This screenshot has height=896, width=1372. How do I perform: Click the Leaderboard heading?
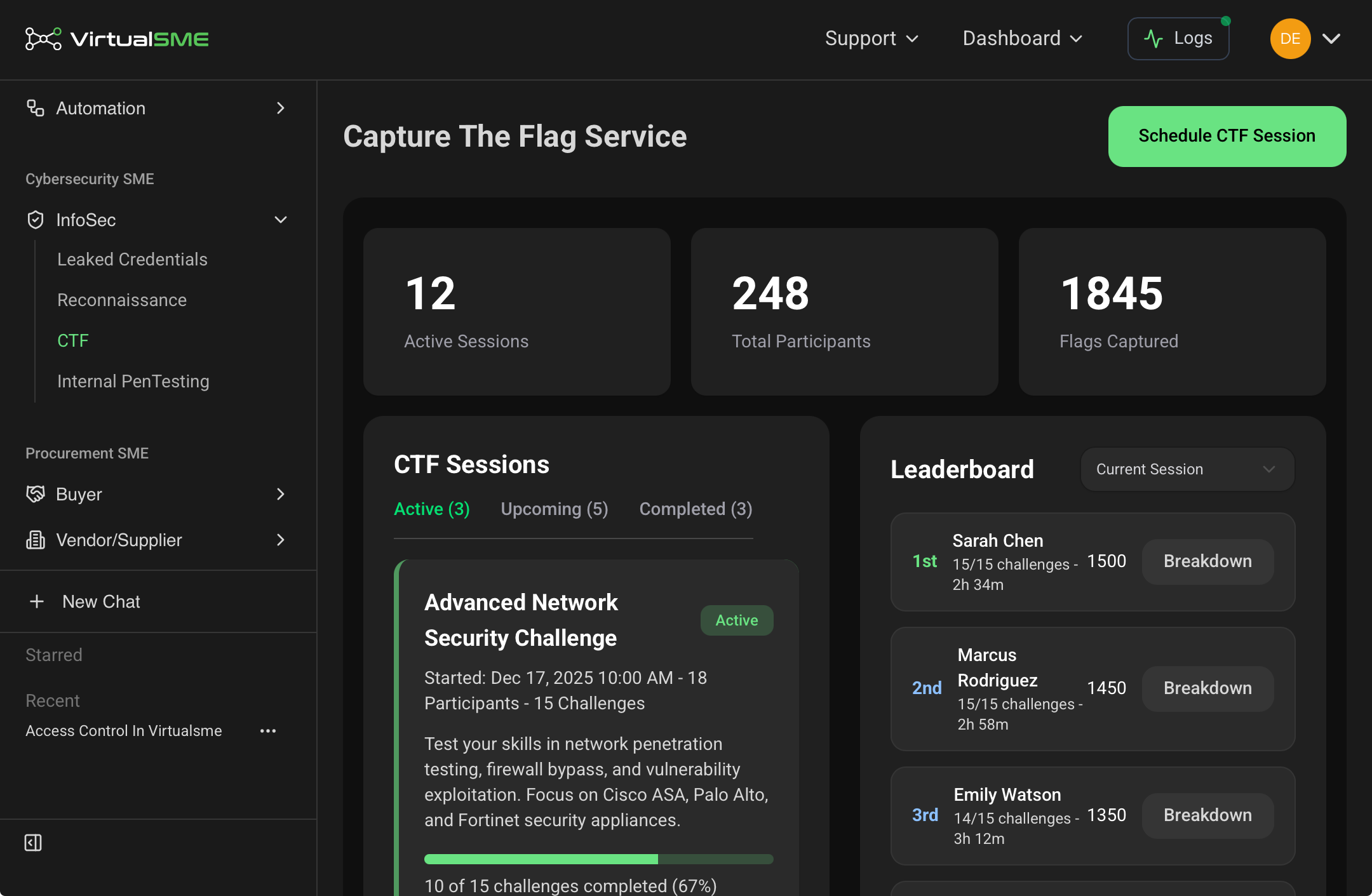tap(962, 470)
